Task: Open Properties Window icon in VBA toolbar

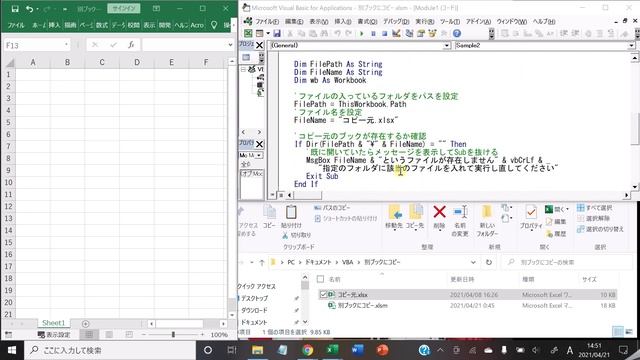Action: pyautogui.click(x=421, y=33)
